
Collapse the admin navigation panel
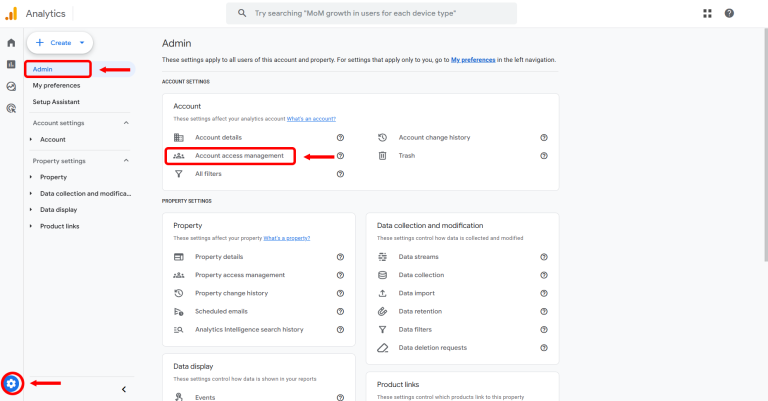(124, 389)
